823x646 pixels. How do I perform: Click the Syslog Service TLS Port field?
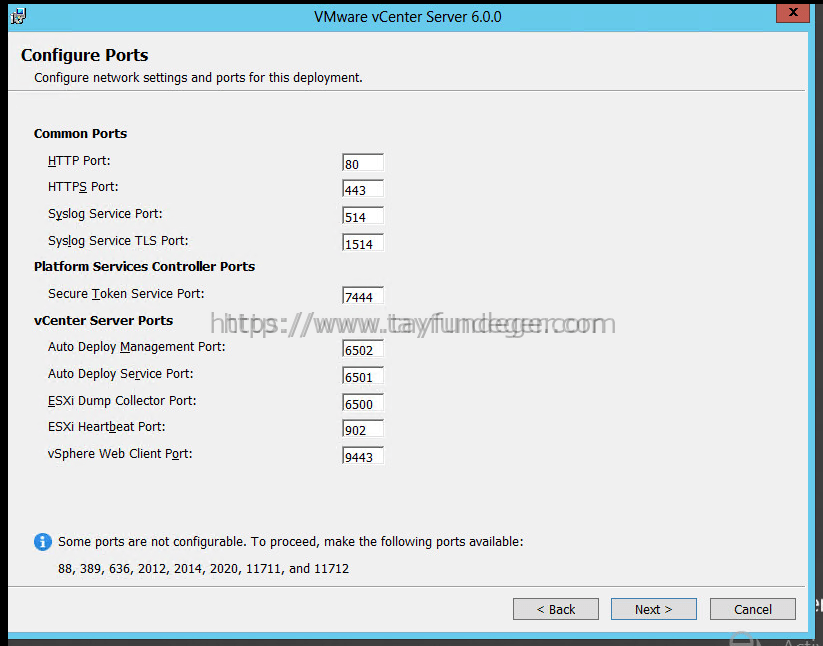pyautogui.click(x=363, y=243)
